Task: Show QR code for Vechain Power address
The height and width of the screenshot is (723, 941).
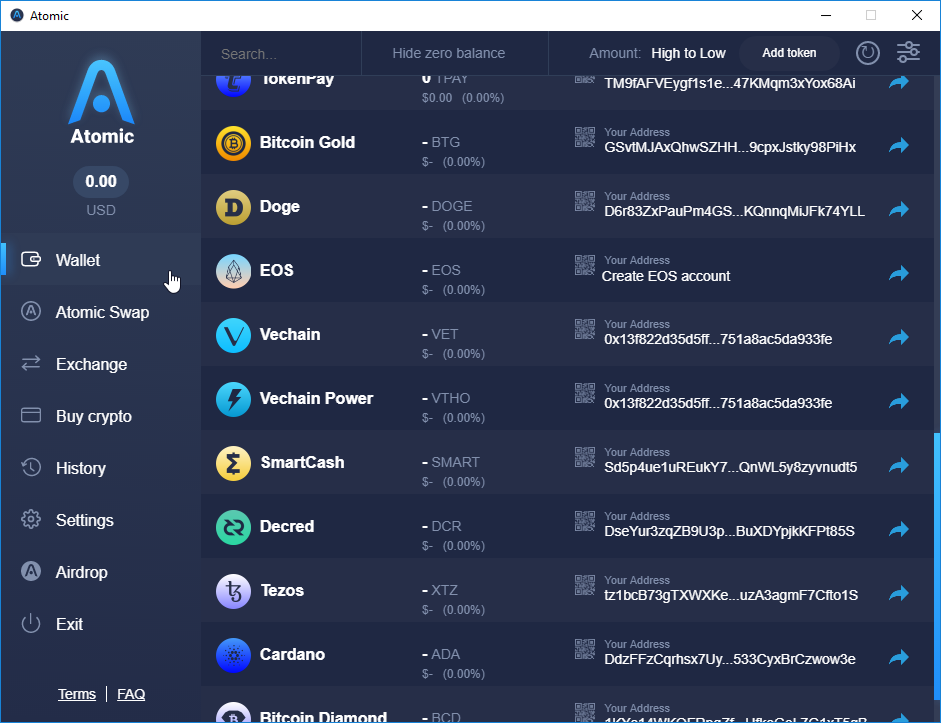Action: coord(585,393)
